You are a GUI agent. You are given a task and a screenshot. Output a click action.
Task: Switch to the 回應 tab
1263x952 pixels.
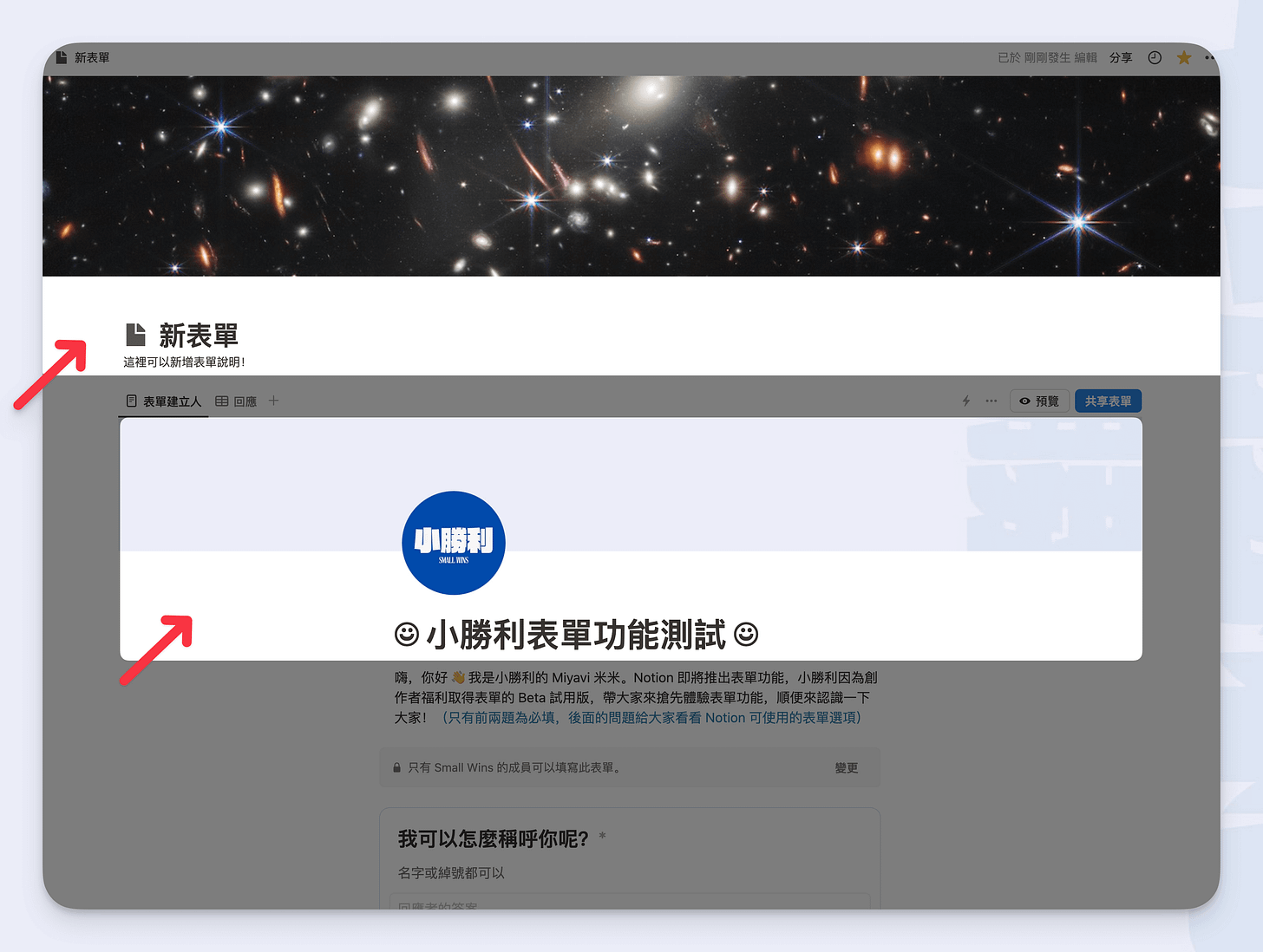tap(236, 401)
